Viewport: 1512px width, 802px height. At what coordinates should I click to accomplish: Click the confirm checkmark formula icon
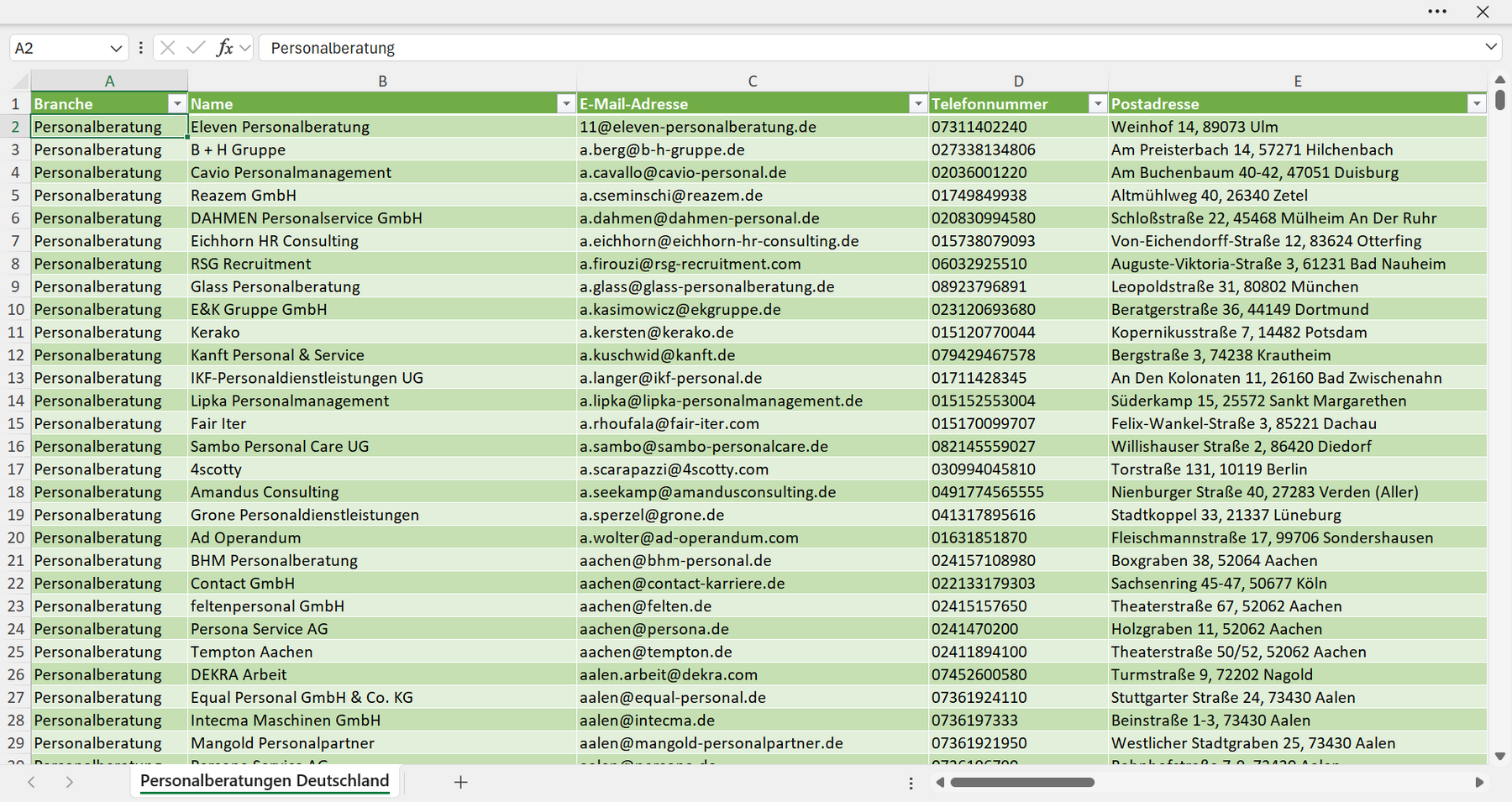pyautogui.click(x=196, y=48)
